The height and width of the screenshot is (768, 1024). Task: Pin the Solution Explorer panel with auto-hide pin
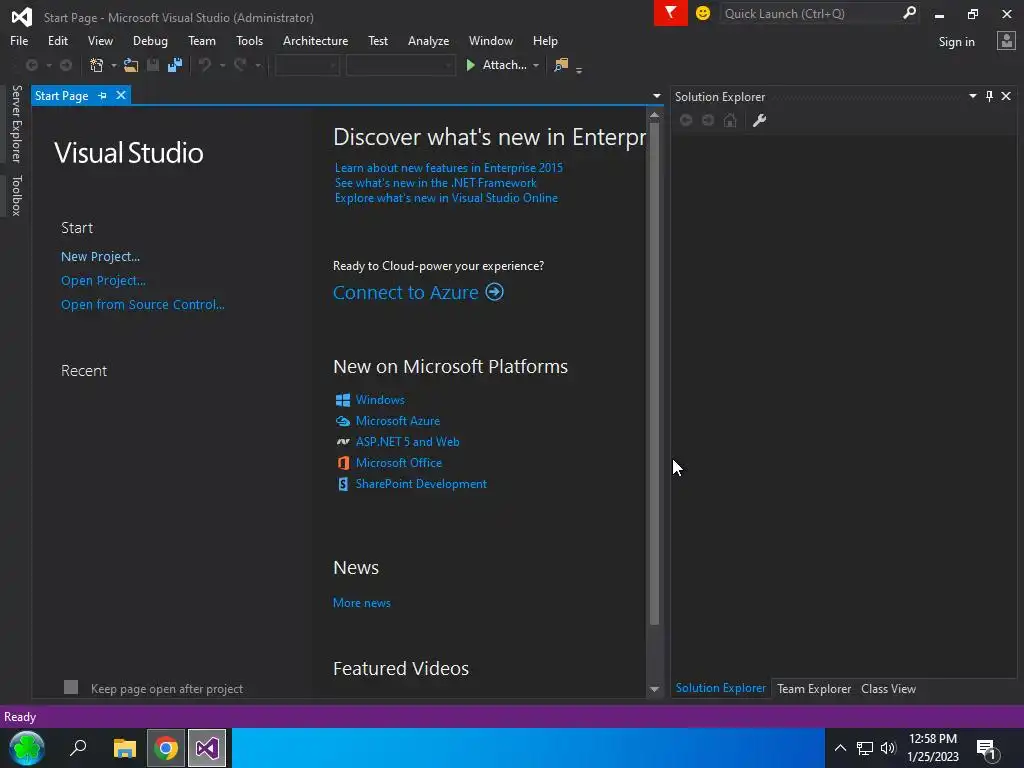[989, 97]
